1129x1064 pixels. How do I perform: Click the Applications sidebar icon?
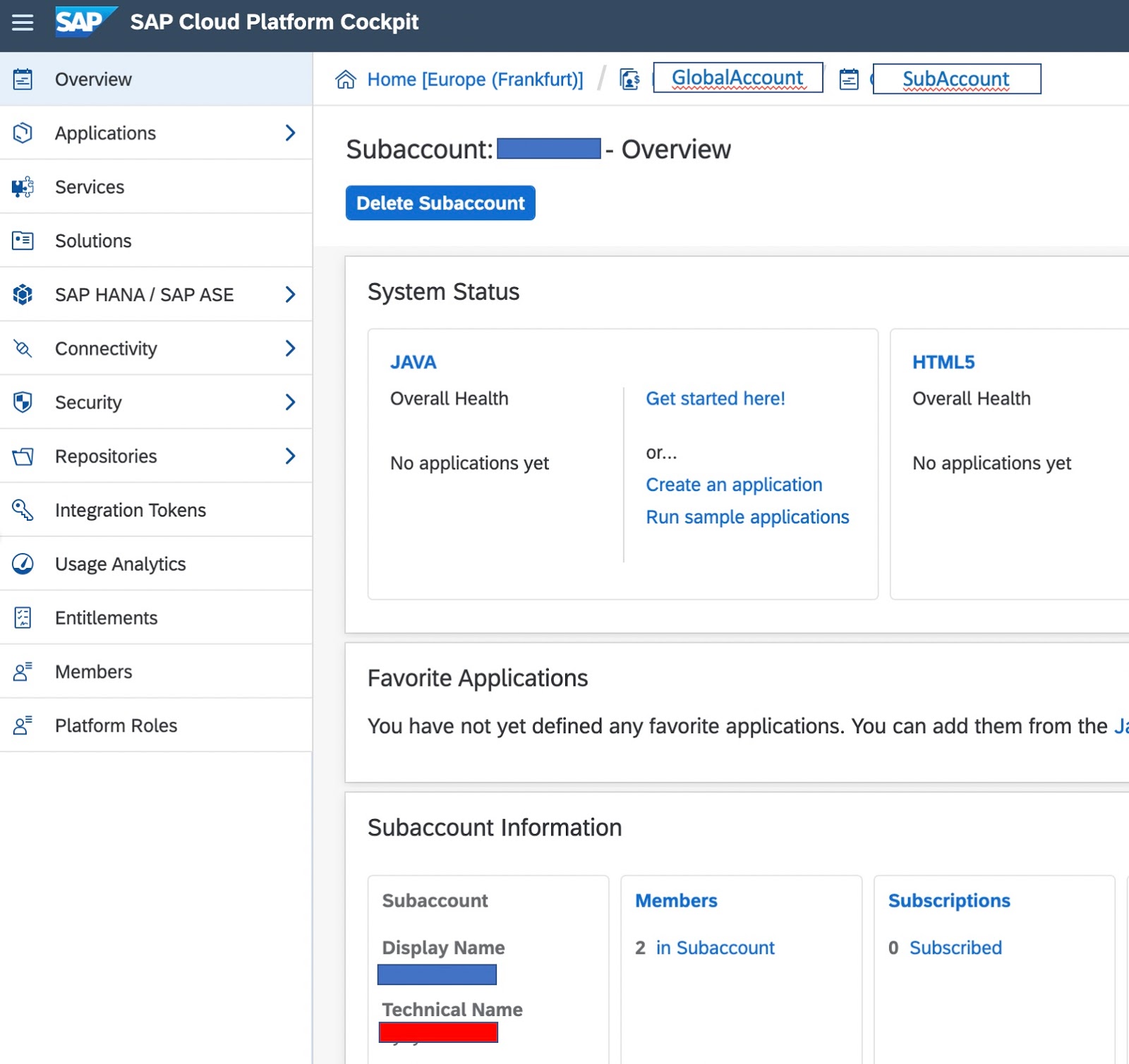pos(23,133)
